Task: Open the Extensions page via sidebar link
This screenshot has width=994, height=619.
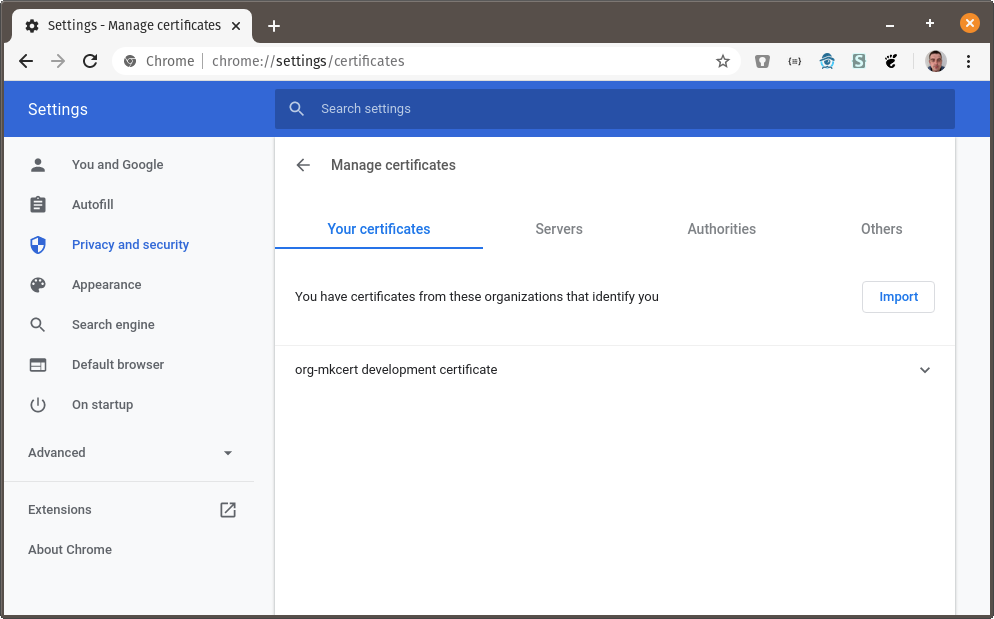Action: click(x=59, y=509)
